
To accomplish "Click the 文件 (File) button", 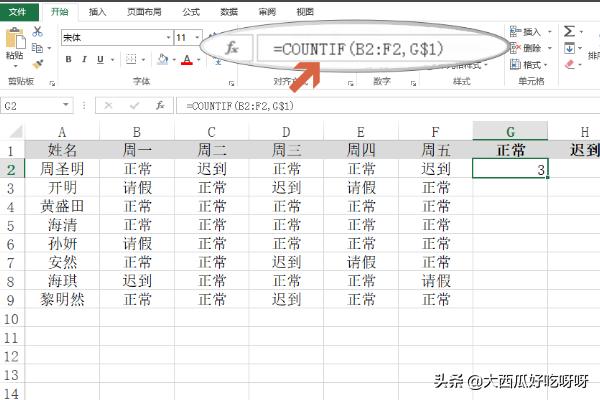I will coord(18,12).
